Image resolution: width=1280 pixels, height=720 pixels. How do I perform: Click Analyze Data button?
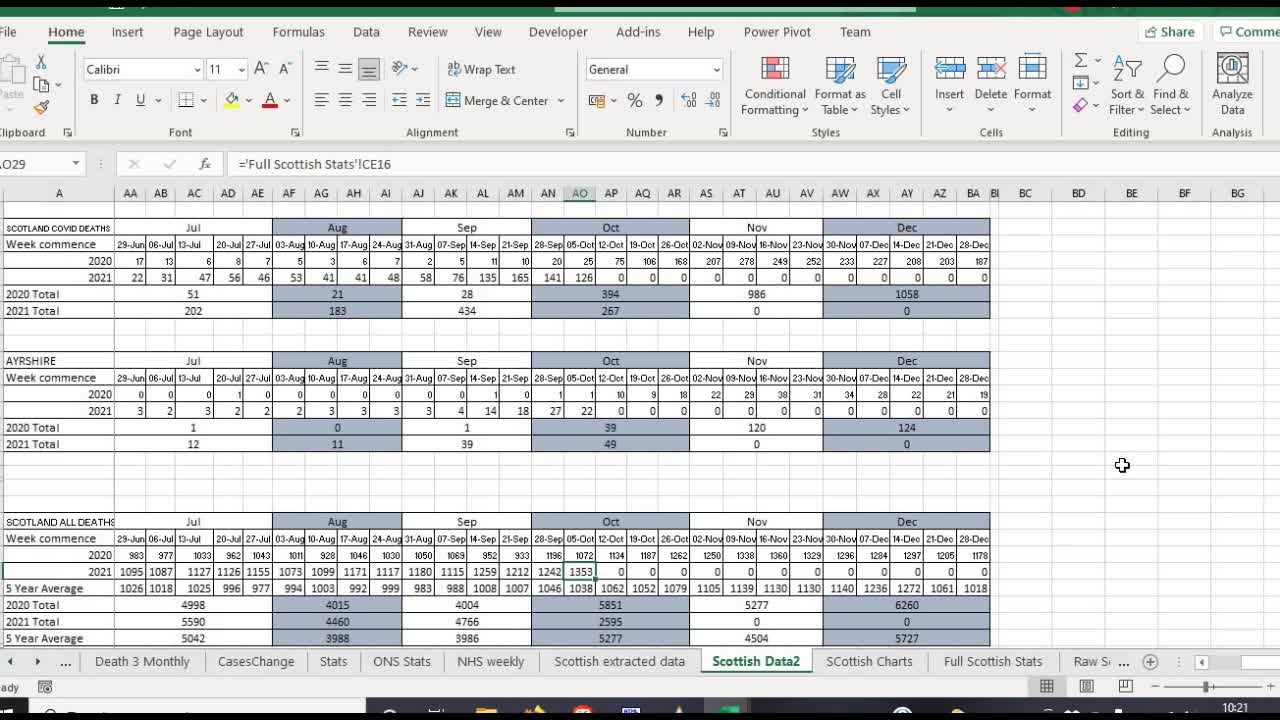1232,86
